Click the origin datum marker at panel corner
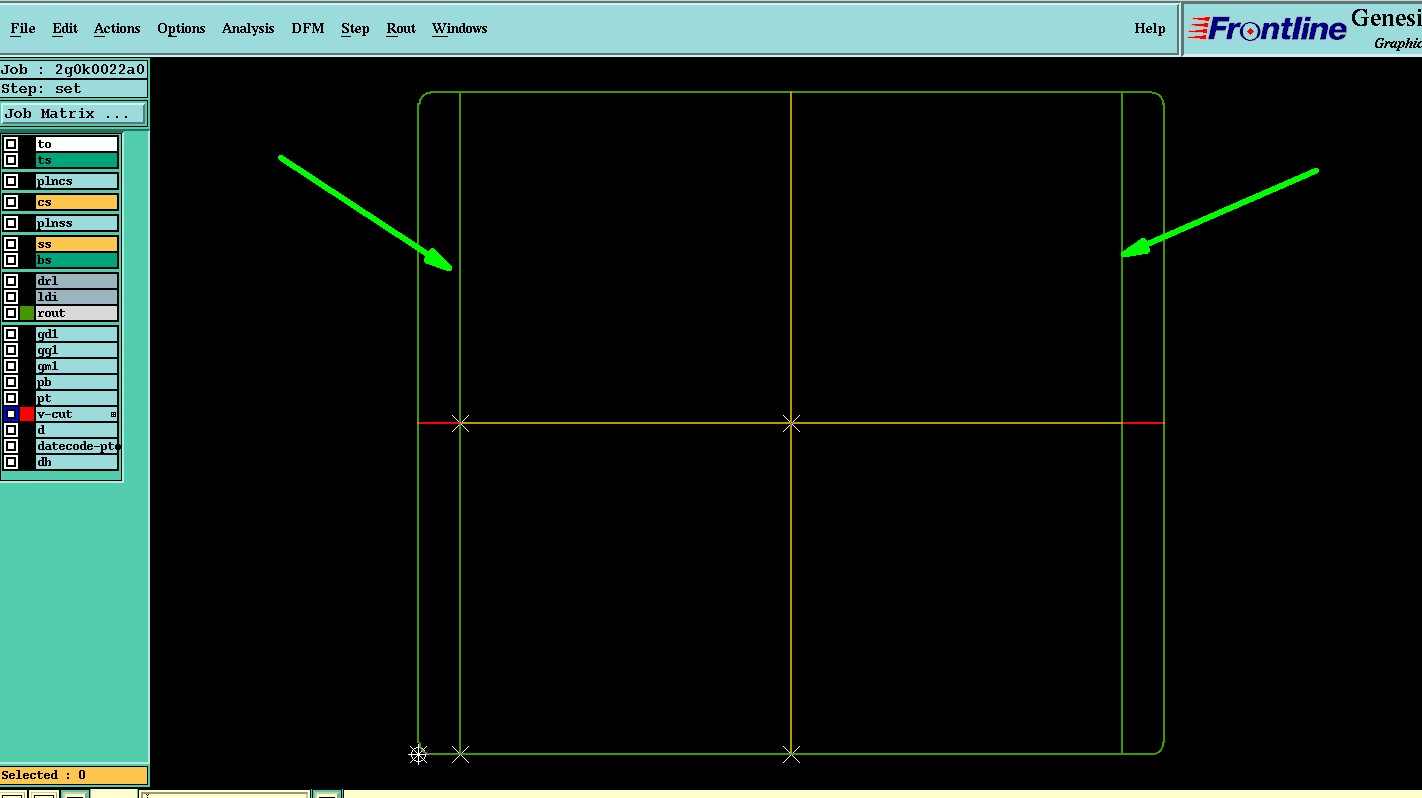The height and width of the screenshot is (798, 1422). pyautogui.click(x=418, y=754)
